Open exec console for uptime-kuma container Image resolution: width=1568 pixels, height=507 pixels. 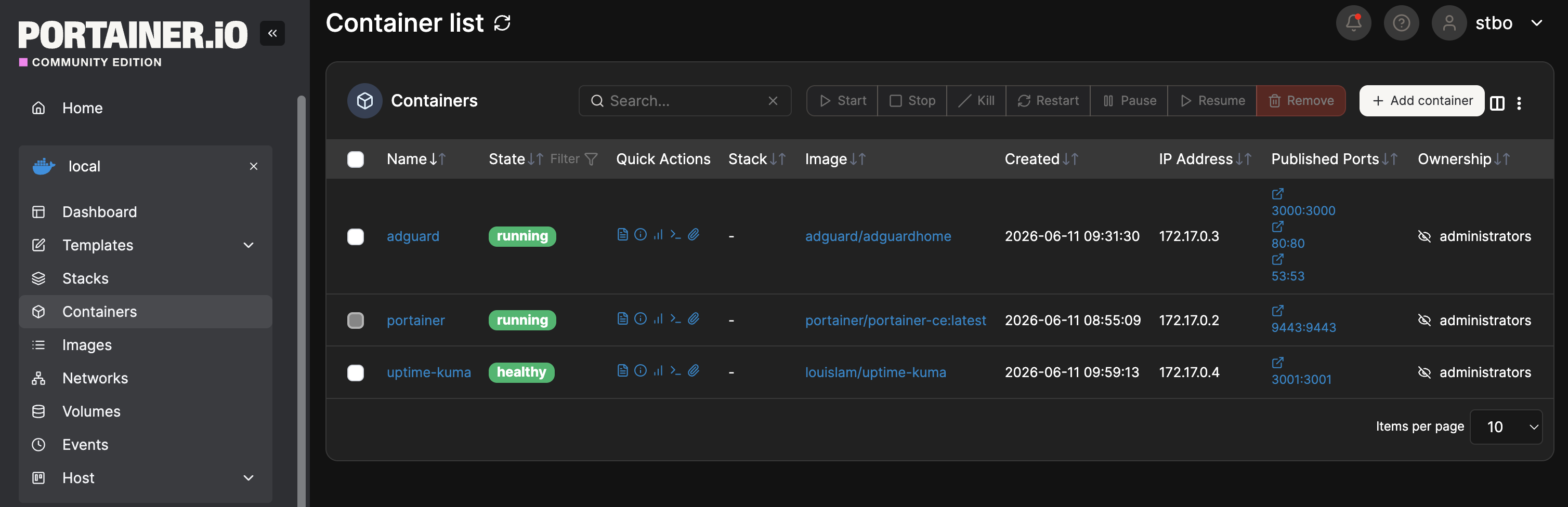click(x=676, y=371)
